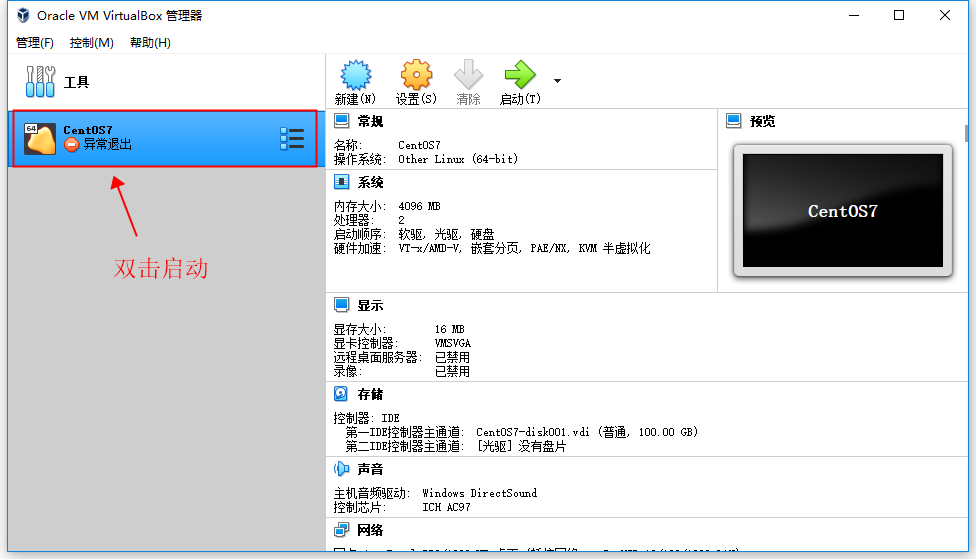Image resolution: width=976 pixels, height=559 pixels.
Task: Click the 异常退出 aborted status icon
Action: tap(72, 144)
